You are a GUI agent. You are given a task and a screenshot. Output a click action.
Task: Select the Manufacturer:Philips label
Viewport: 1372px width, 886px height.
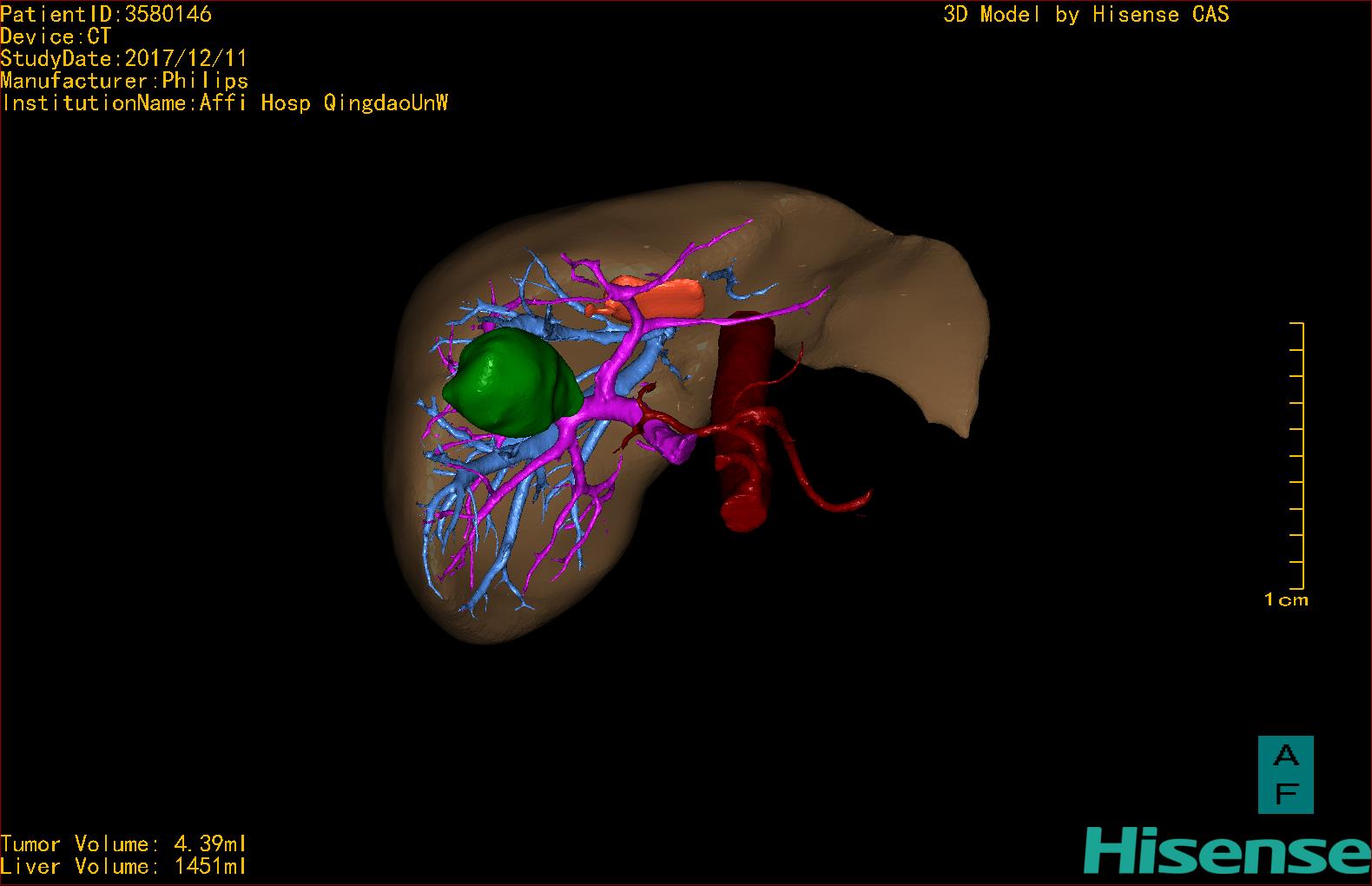tap(124, 81)
